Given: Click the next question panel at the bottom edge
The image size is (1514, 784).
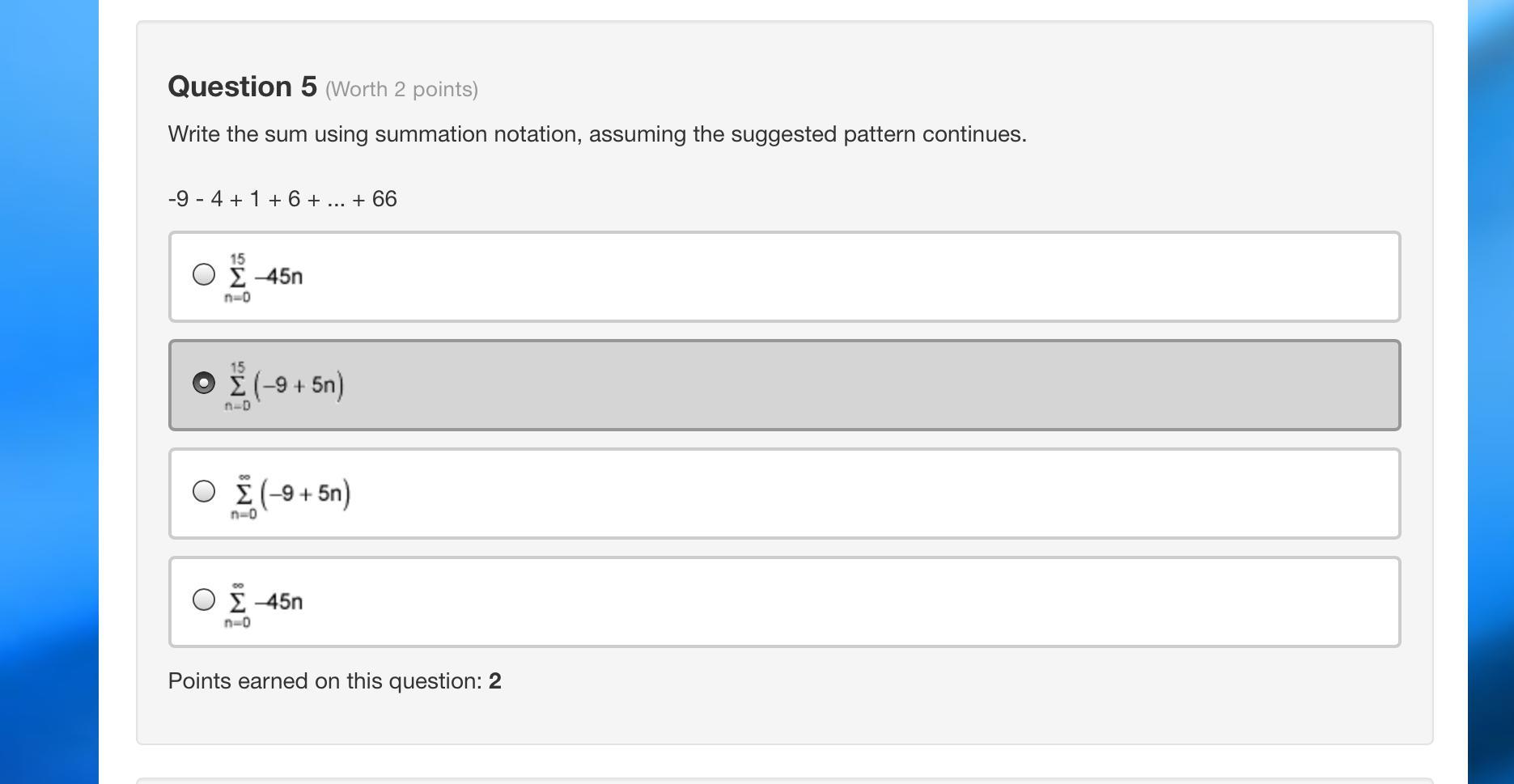Looking at the screenshot, I should point(783,781).
